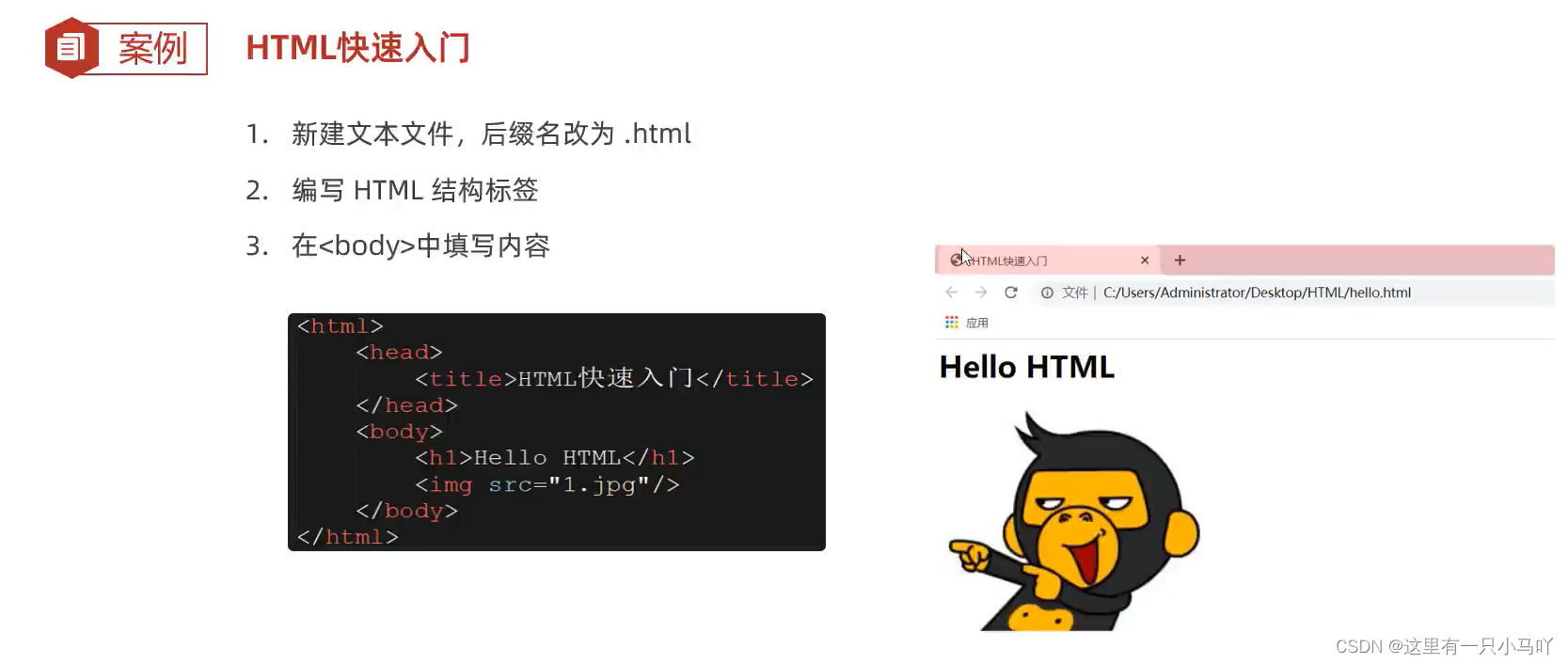This screenshot has width=1568, height=664.
Task: Click the browser back arrow
Action: (951, 292)
